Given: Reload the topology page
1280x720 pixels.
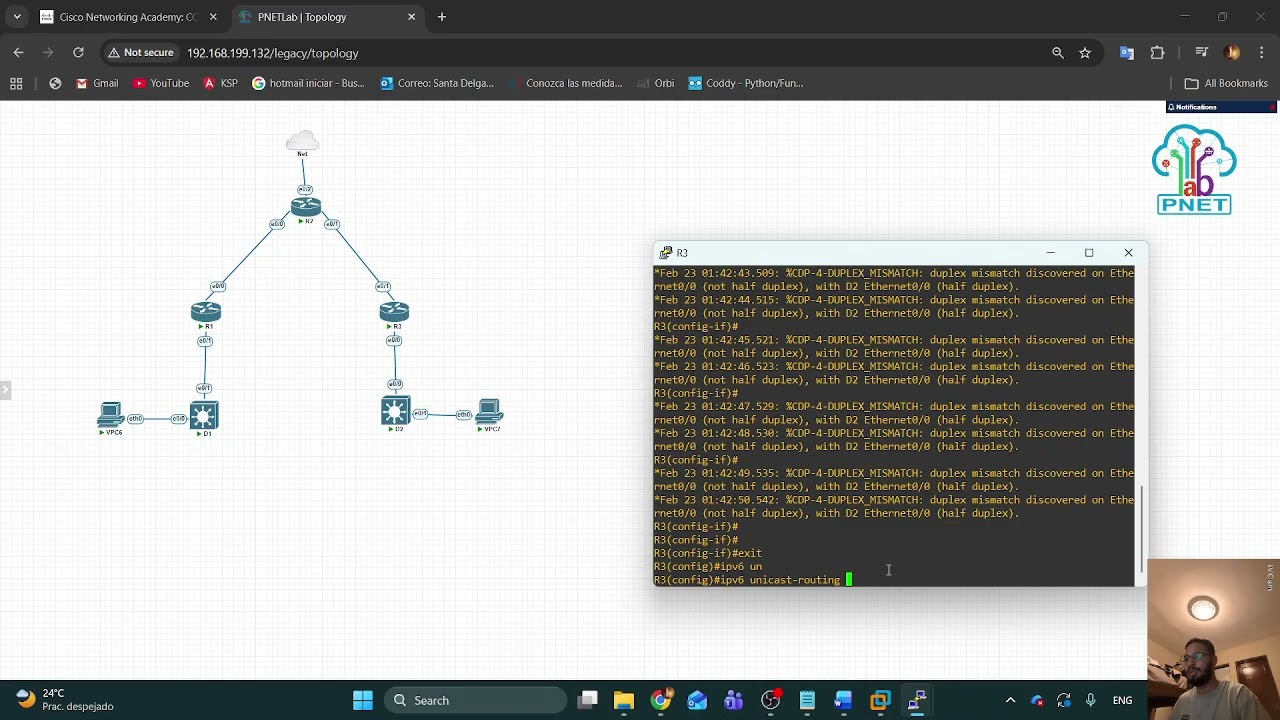Looking at the screenshot, I should click(78, 53).
